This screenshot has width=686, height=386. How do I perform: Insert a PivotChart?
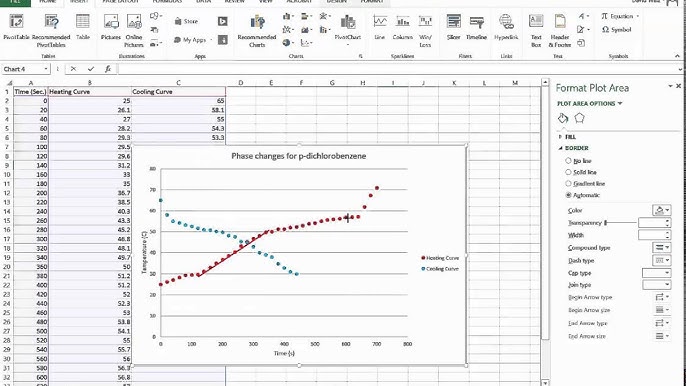pos(348,29)
